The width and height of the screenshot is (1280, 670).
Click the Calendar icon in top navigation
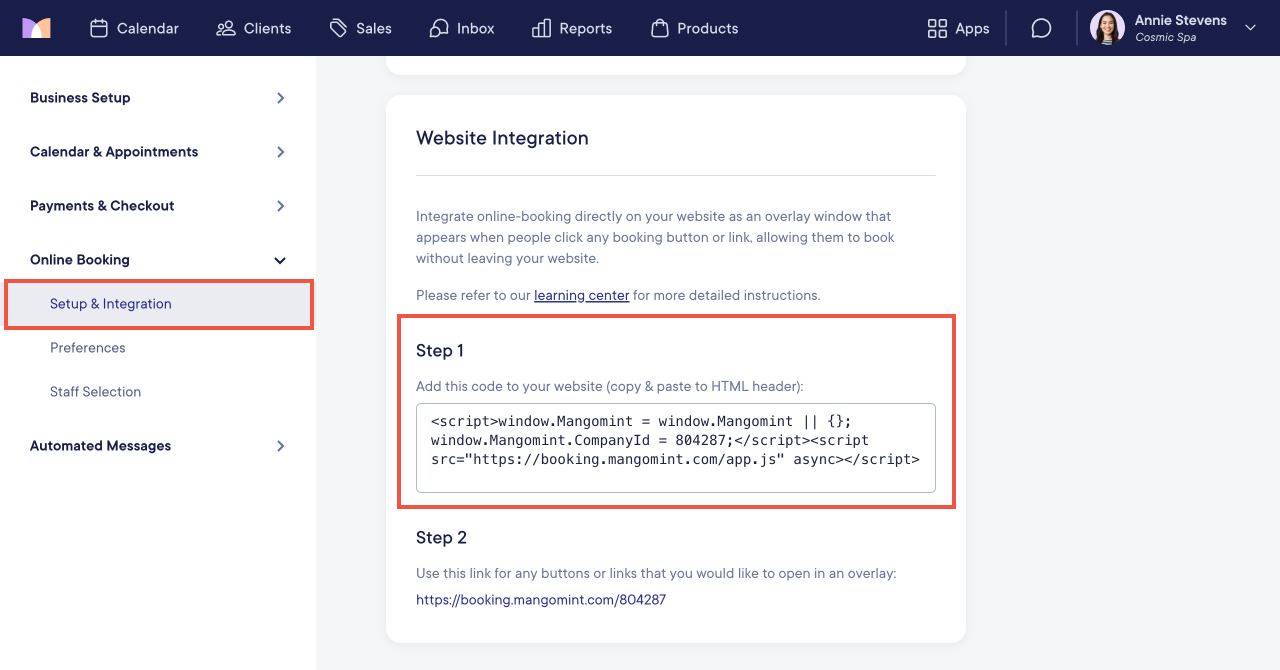99,28
